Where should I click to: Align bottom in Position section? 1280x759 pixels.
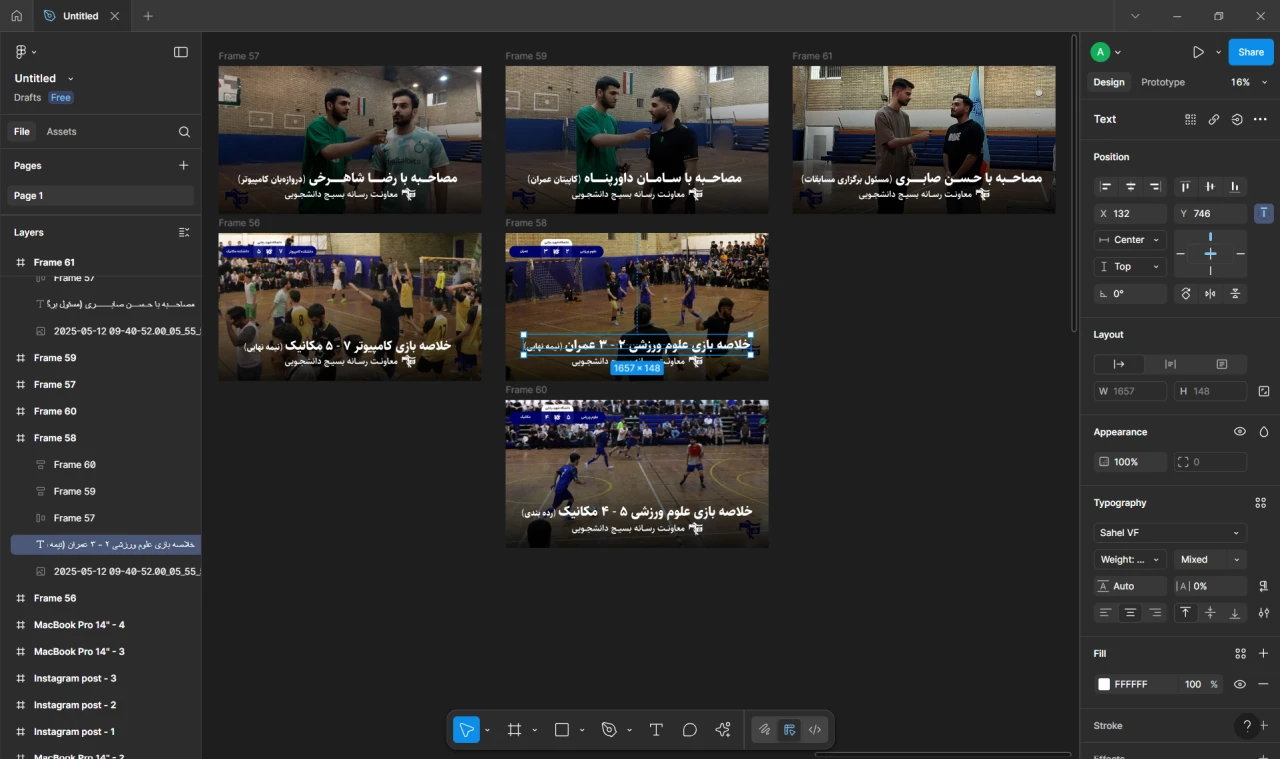pyautogui.click(x=1236, y=187)
